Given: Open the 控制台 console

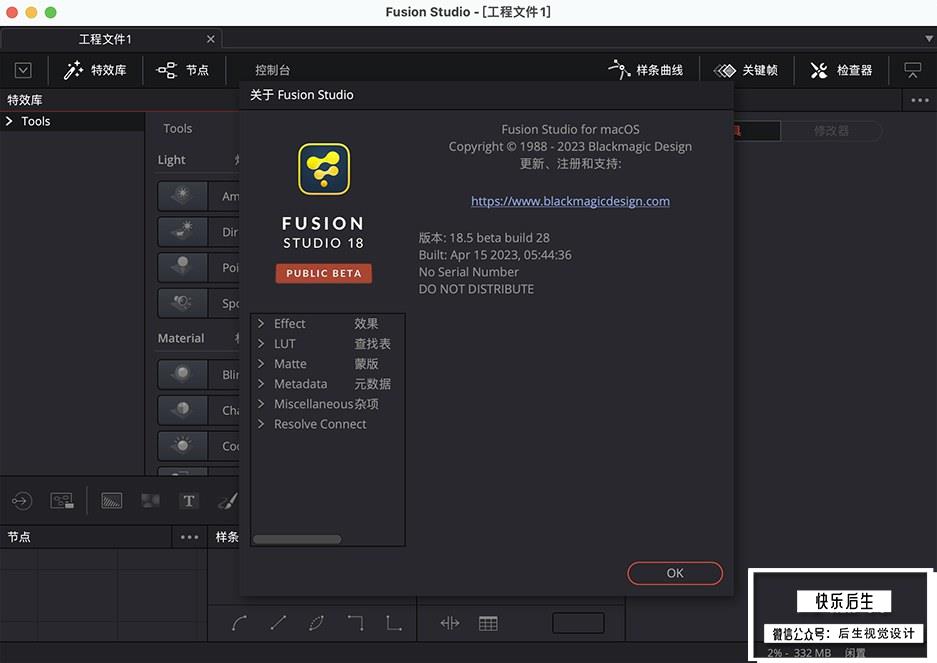Looking at the screenshot, I should coord(272,70).
